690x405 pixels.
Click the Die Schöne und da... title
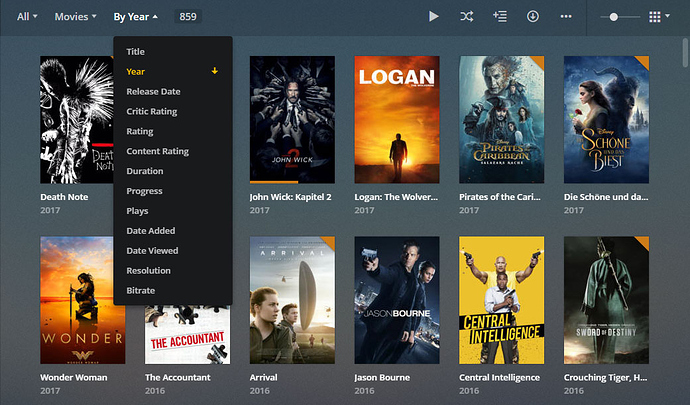[x=606, y=197]
